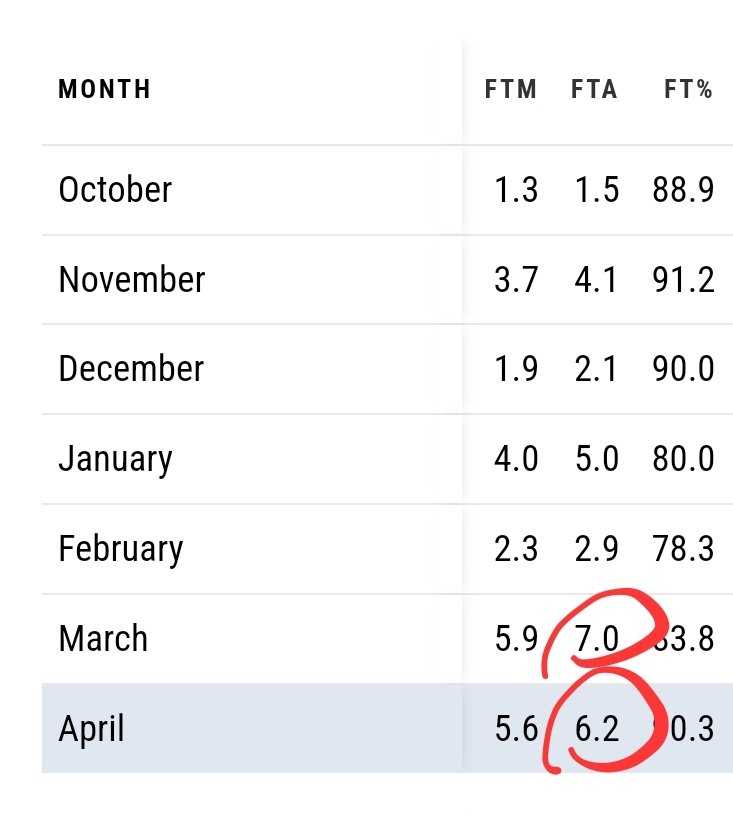Click January's 5.0 FTA value

coord(597,459)
